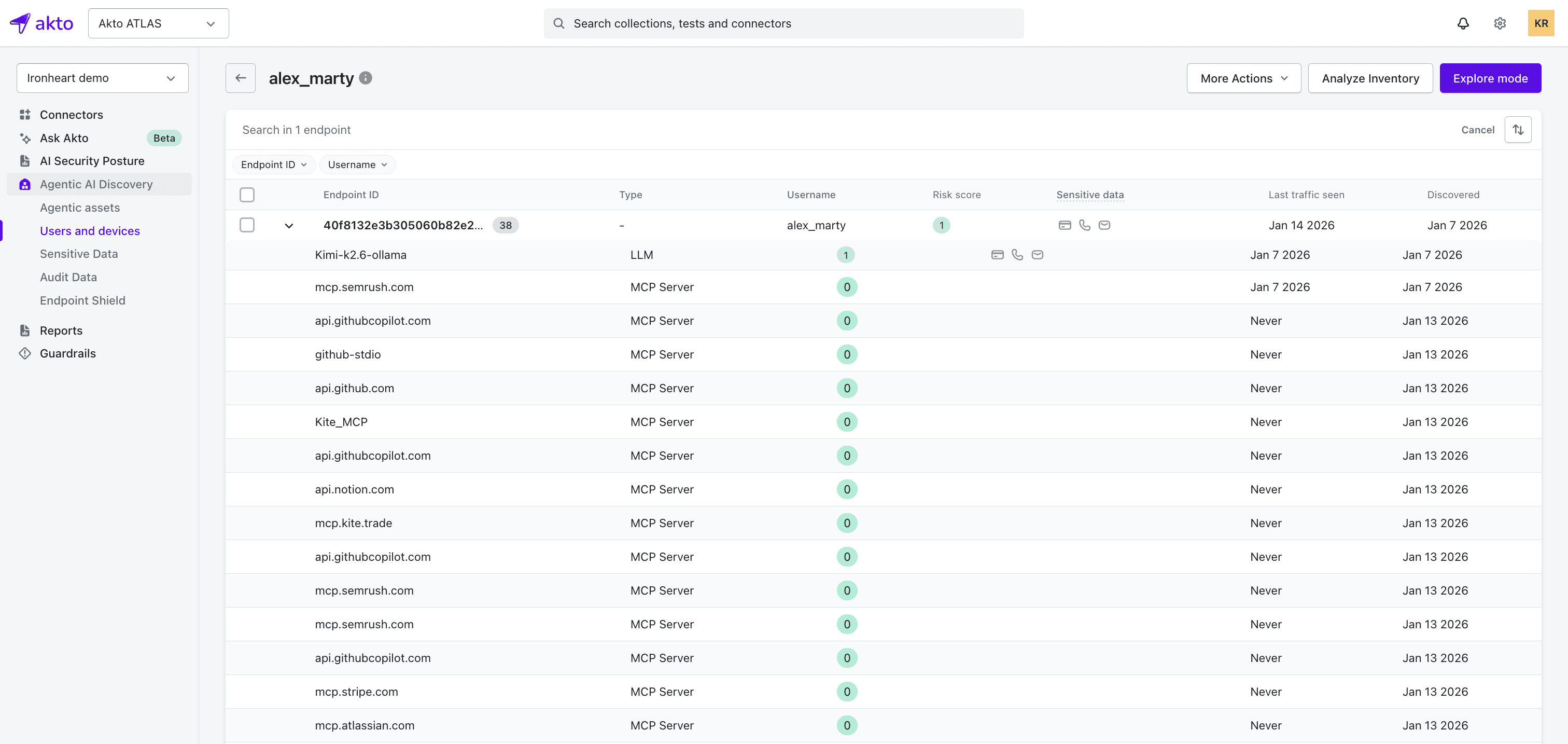1568x744 pixels.
Task: Click the Explore mode button
Action: click(x=1490, y=78)
